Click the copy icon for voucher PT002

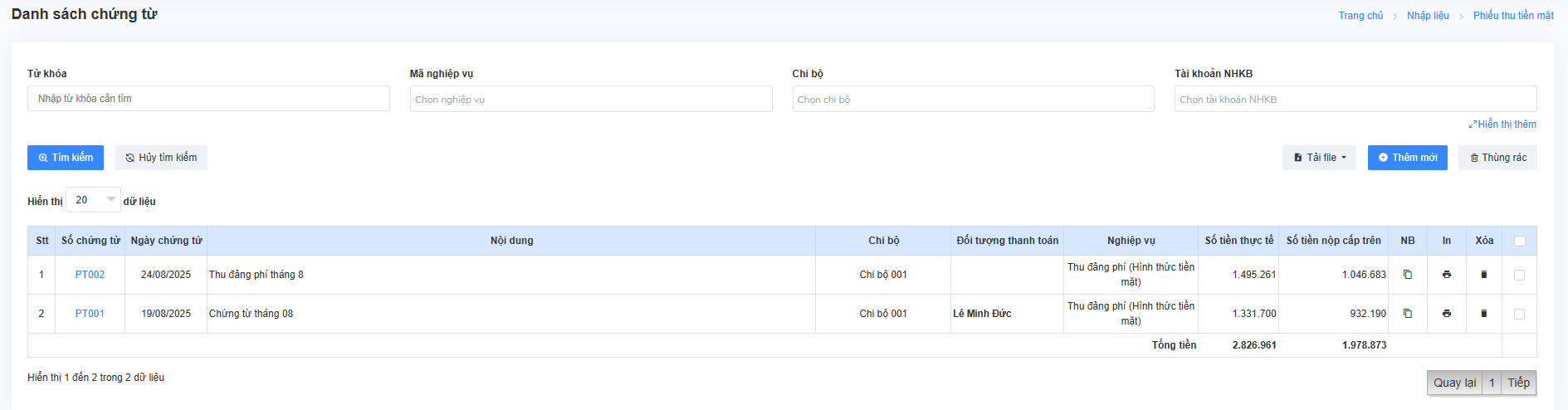point(1407,275)
